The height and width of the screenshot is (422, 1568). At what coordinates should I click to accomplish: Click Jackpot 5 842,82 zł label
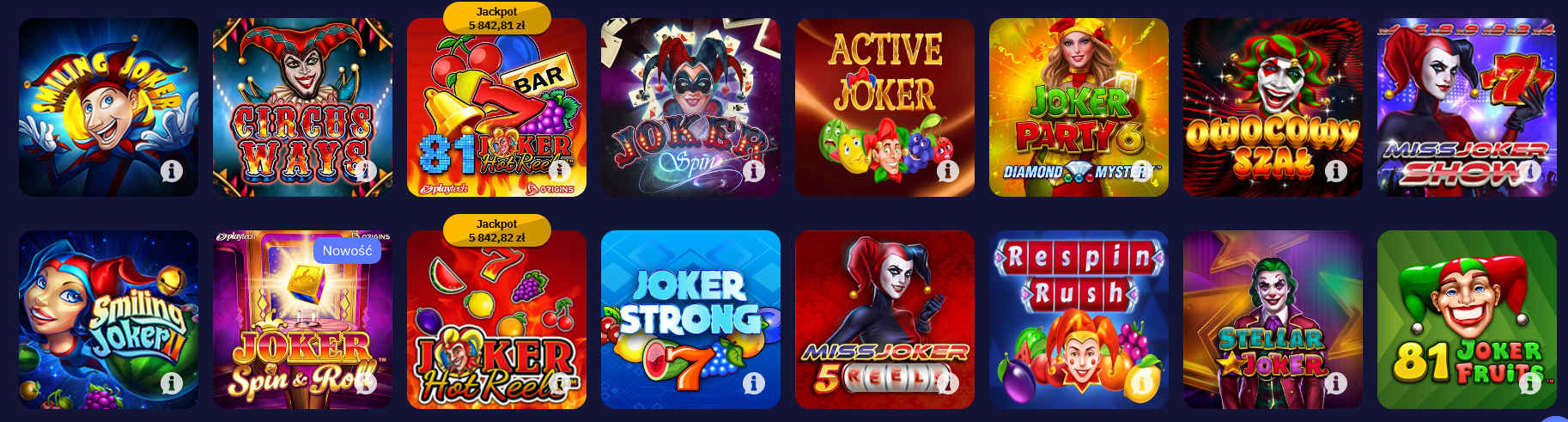(497, 231)
